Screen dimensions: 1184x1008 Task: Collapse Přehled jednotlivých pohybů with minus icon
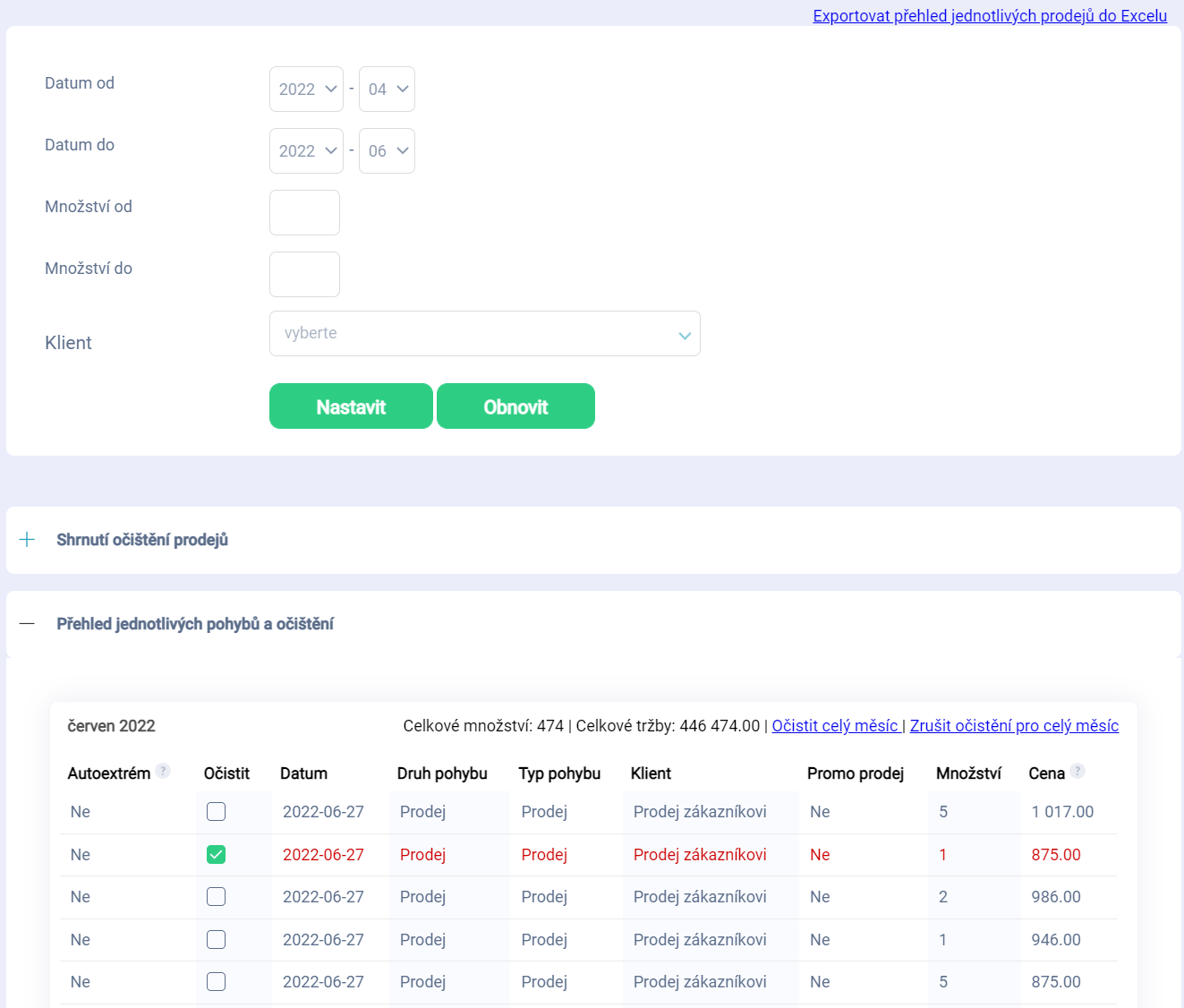click(x=27, y=624)
